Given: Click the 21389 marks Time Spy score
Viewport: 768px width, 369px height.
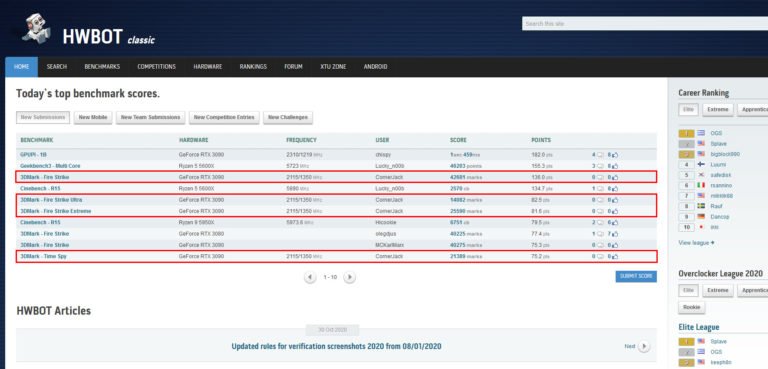Looking at the screenshot, I should (466, 256).
